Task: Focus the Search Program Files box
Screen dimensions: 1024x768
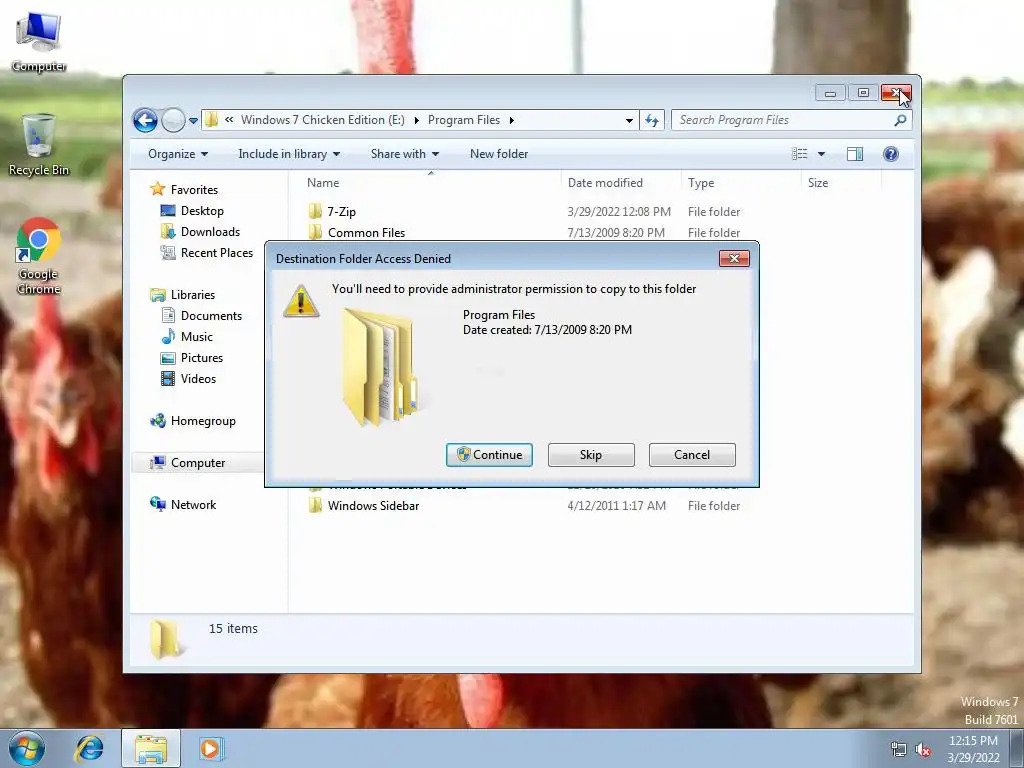Action: [x=791, y=120]
